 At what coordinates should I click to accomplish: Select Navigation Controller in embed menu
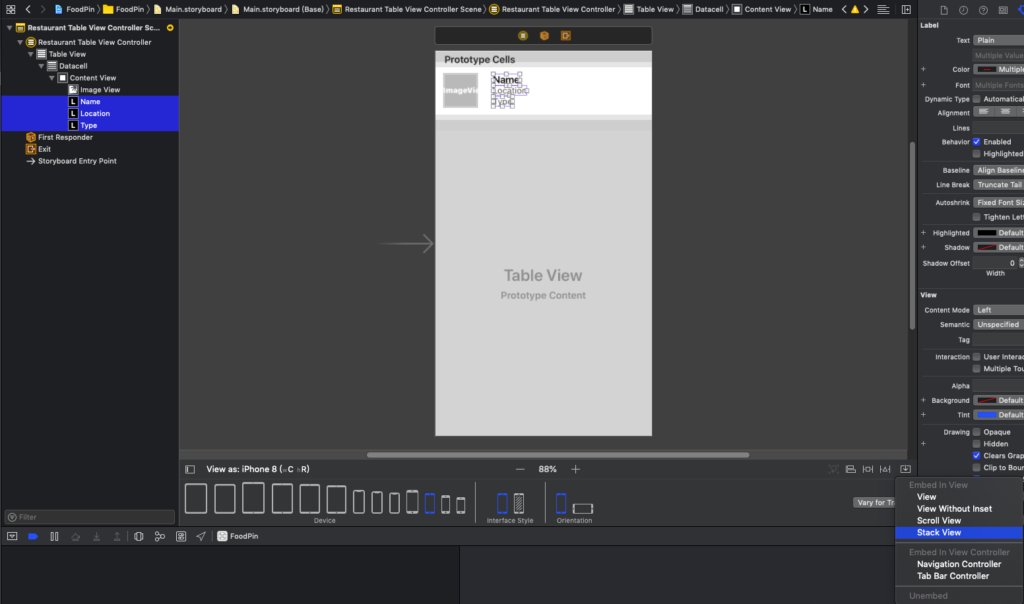click(x=958, y=564)
